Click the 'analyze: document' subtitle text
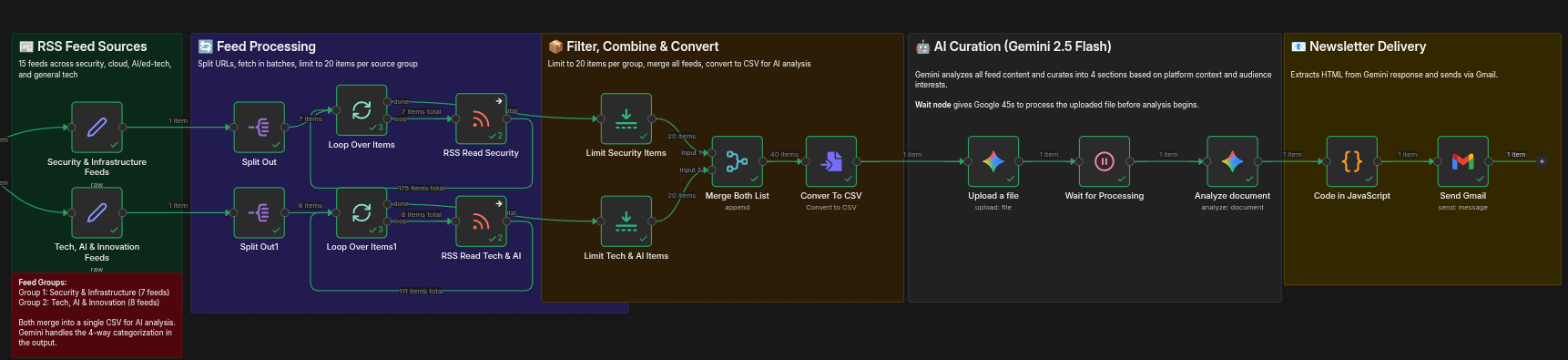1568x360 pixels. tap(1232, 207)
